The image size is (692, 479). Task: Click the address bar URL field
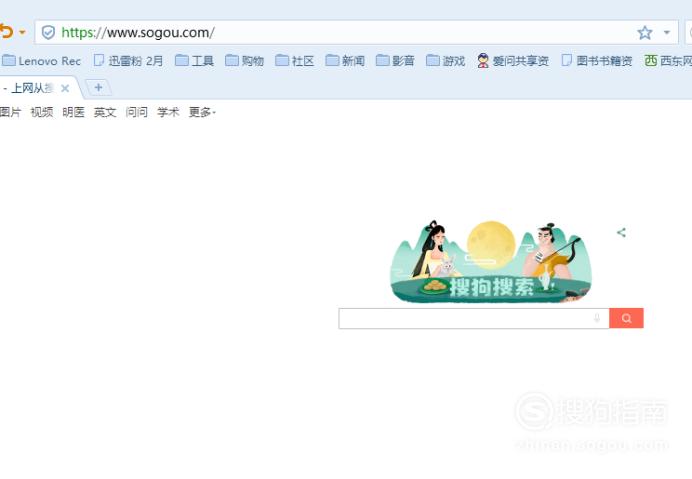357,32
